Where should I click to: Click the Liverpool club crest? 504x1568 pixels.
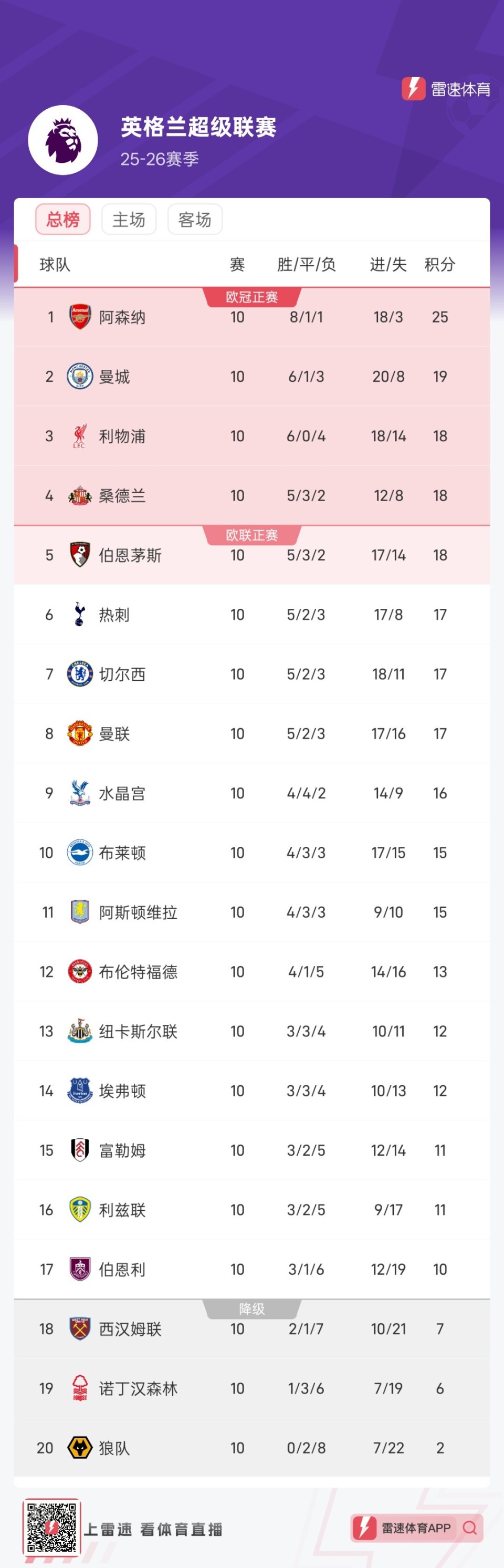tap(80, 437)
